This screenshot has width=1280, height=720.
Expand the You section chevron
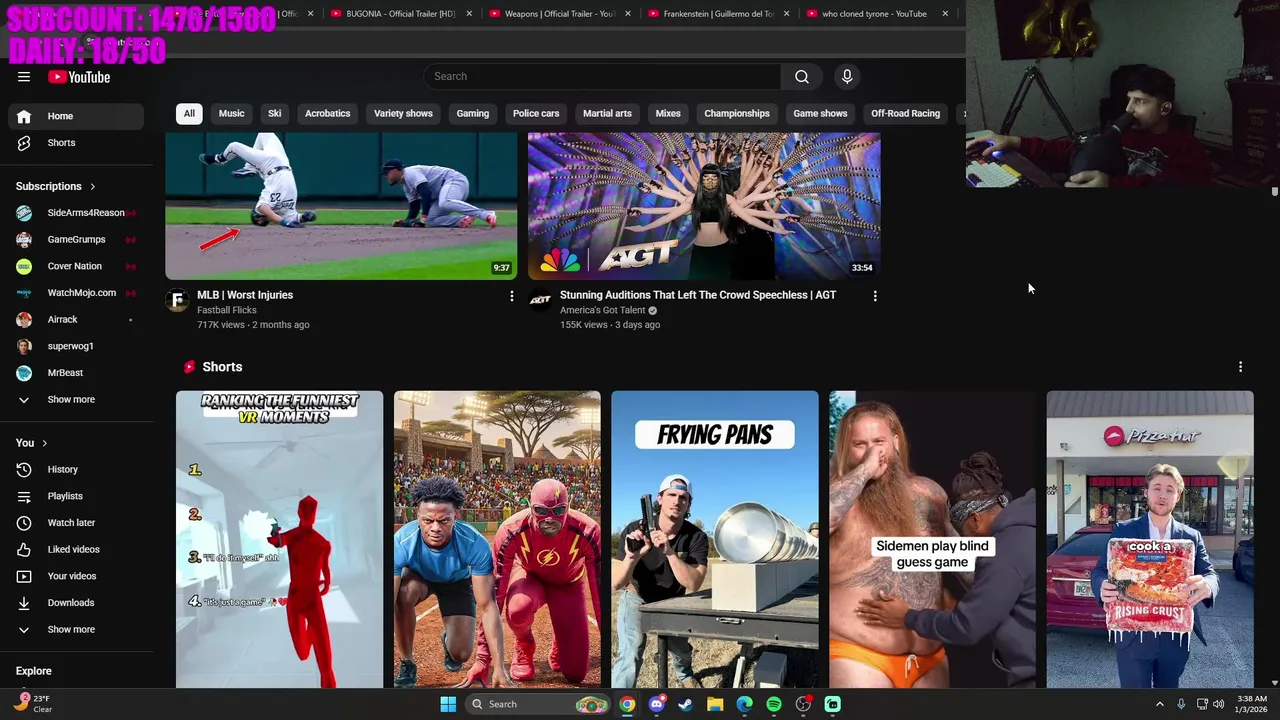point(44,443)
